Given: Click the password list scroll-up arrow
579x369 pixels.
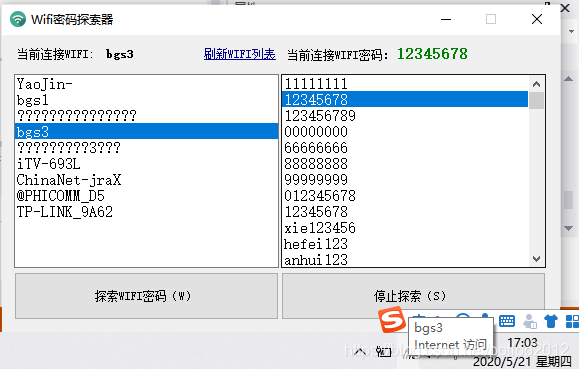Looking at the screenshot, I should click(x=537, y=84).
